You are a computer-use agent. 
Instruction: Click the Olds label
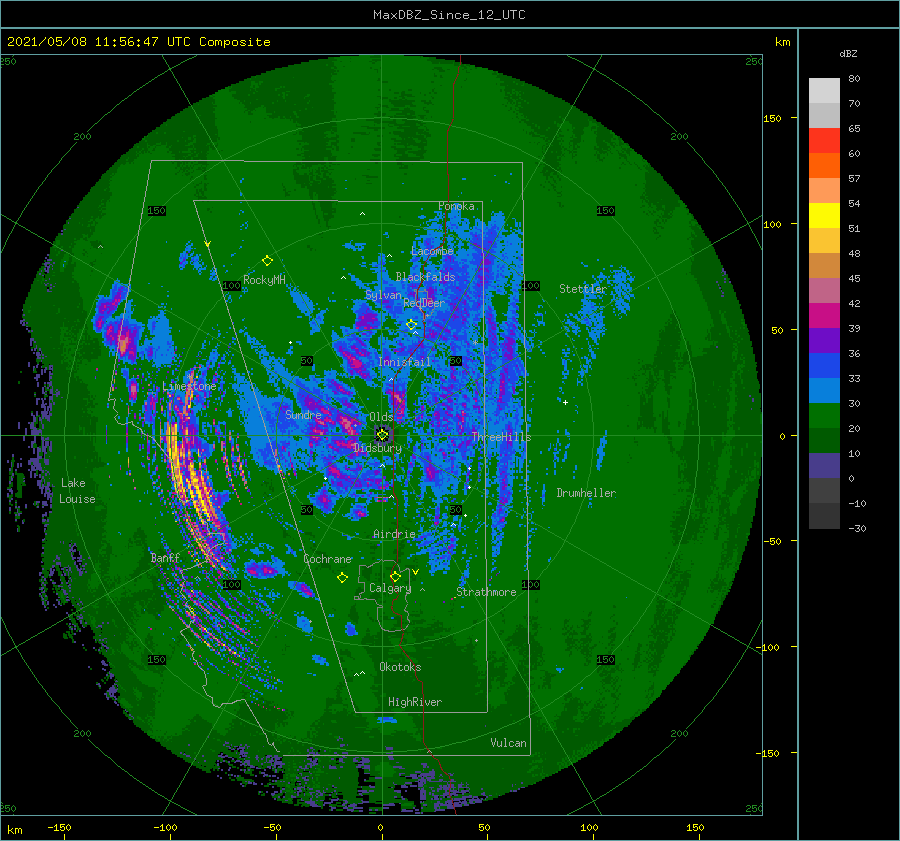click(x=381, y=417)
